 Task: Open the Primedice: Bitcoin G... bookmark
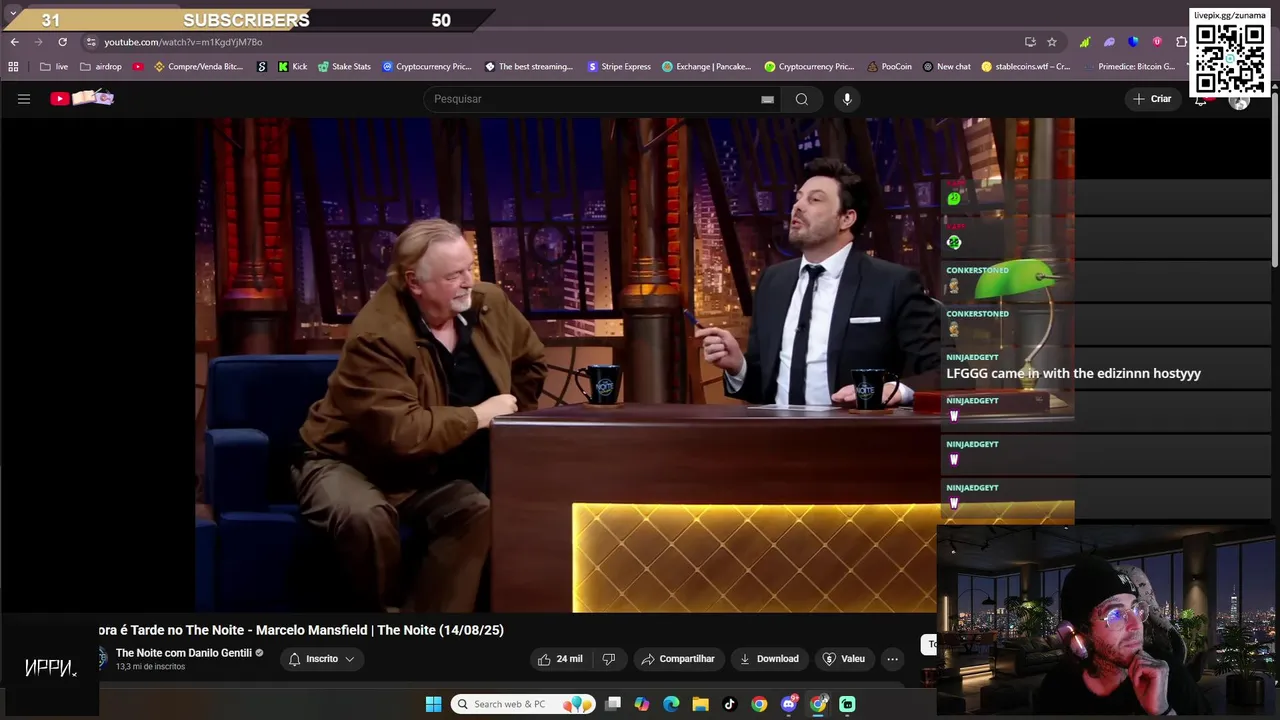pos(1129,67)
